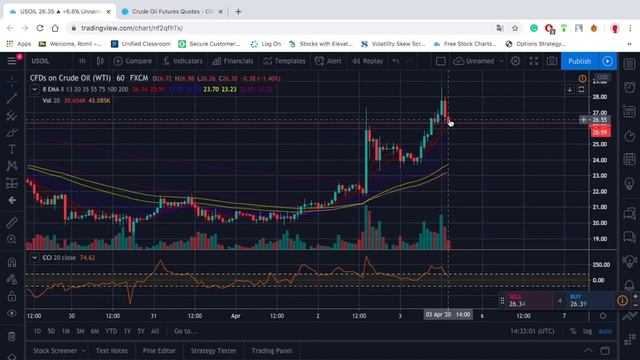This screenshot has width=640, height=360.
Task: Remove drawings with trash icon
Action: (12, 336)
